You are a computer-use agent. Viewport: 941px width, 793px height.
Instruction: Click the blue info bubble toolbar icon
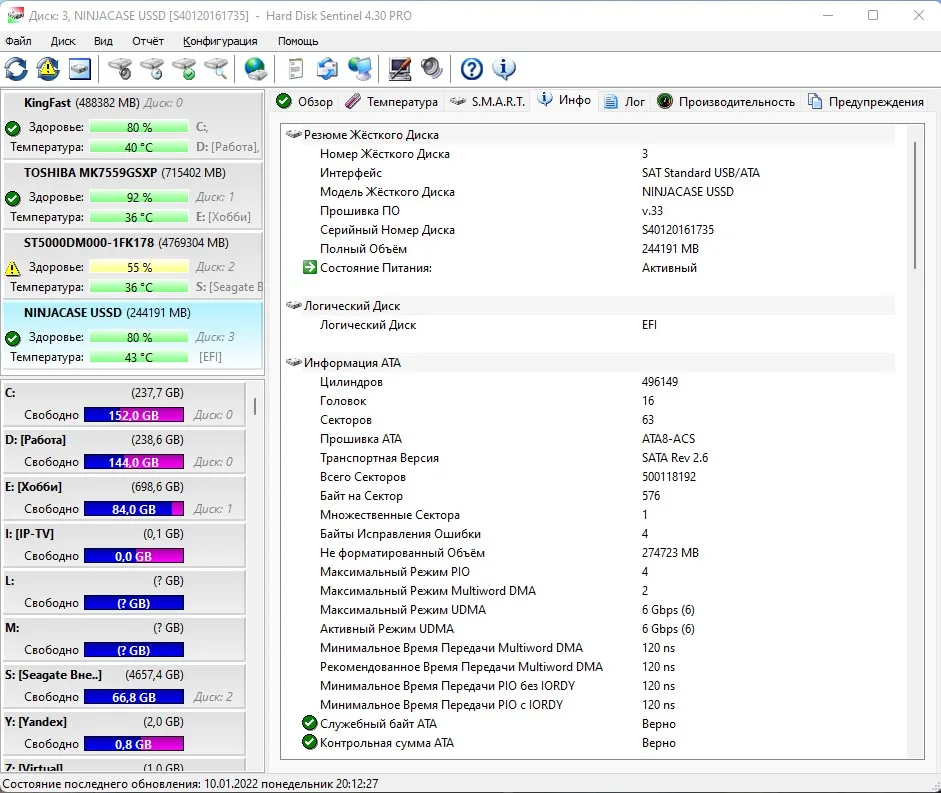[x=503, y=69]
